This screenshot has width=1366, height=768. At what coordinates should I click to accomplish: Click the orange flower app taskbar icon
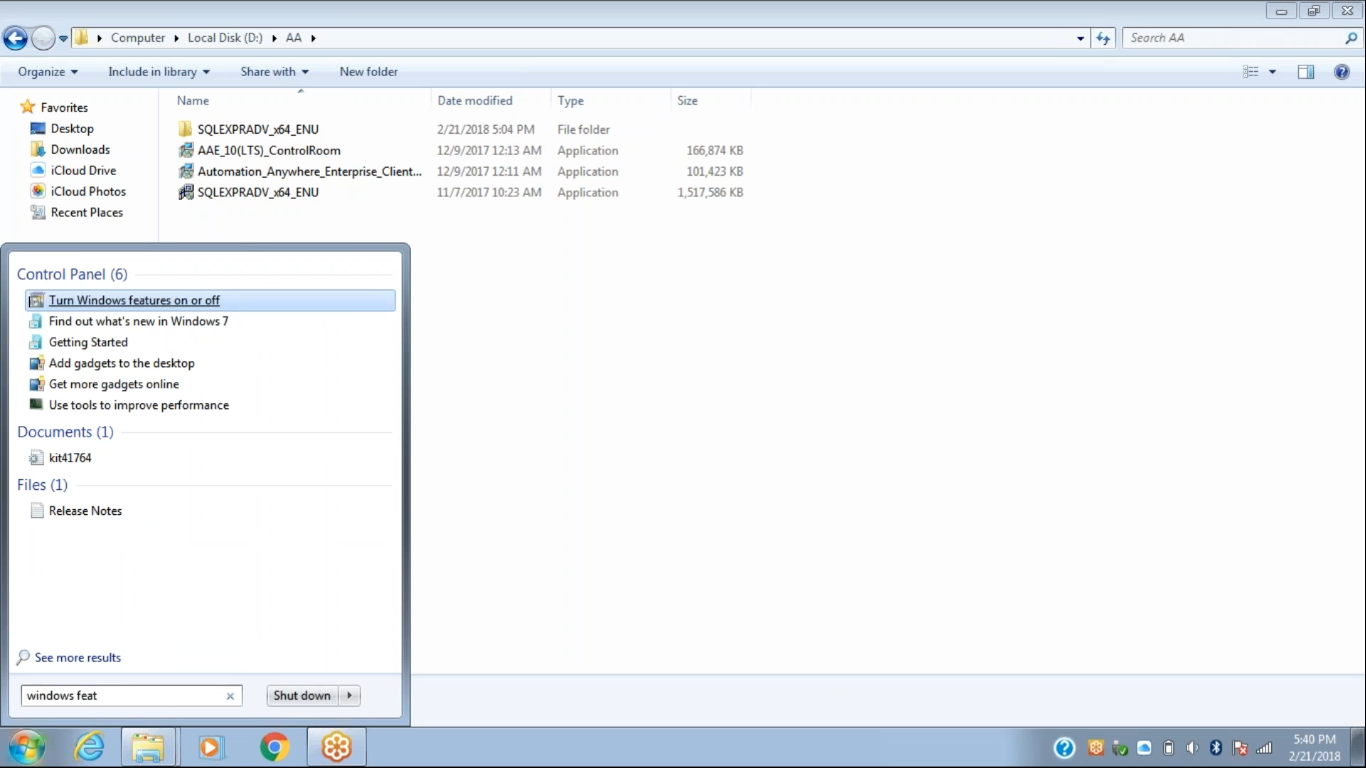point(337,747)
